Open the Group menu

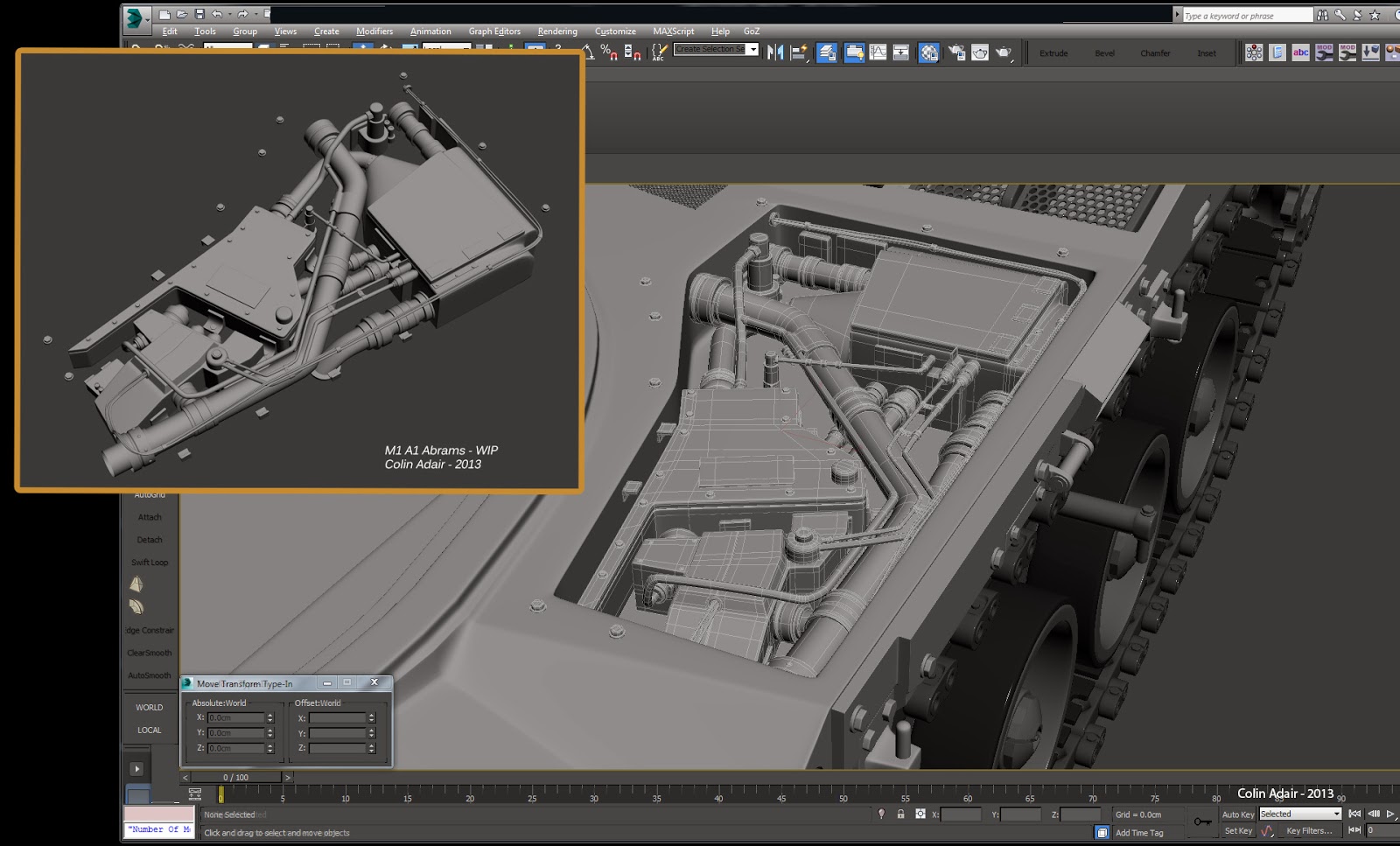point(245,31)
